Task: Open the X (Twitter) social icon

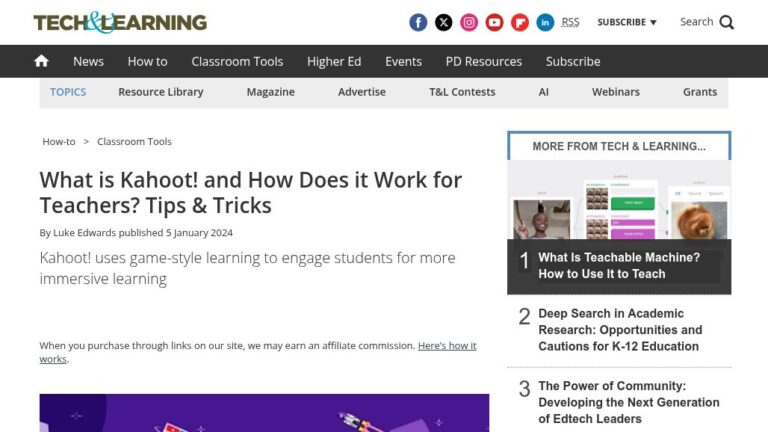Action: click(x=443, y=22)
